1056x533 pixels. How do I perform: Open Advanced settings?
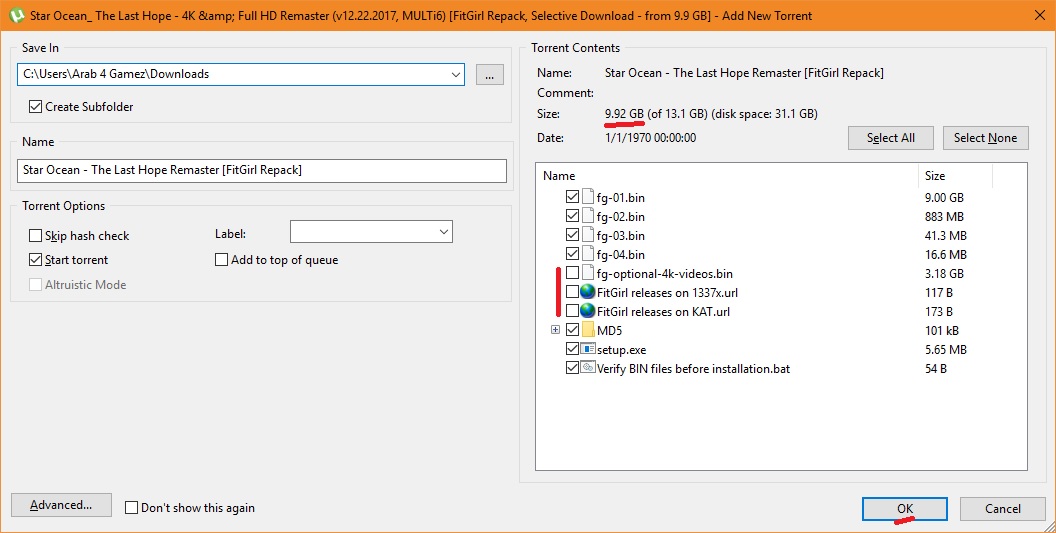point(61,505)
